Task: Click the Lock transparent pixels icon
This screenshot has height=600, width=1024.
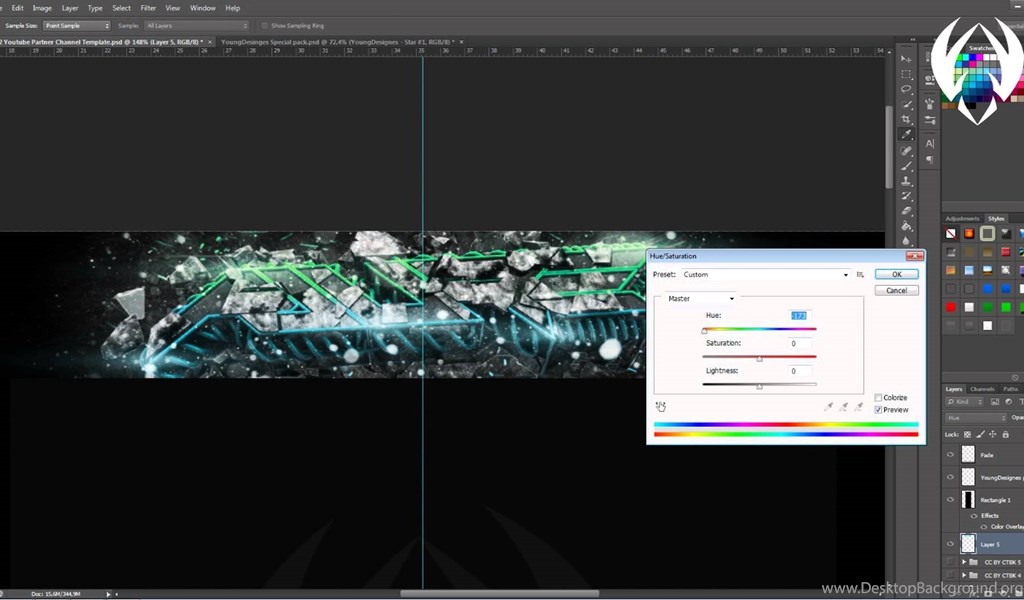Action: 968,434
